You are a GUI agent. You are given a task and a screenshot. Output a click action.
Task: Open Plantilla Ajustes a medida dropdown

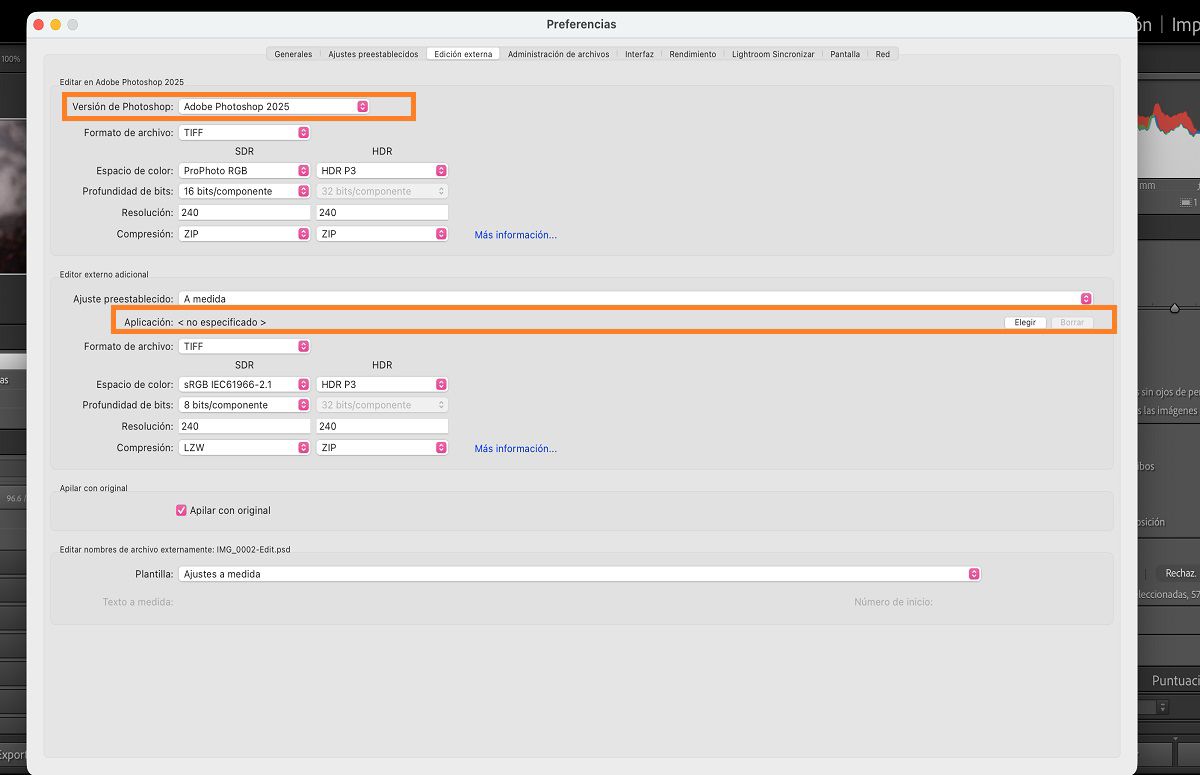[579, 574]
